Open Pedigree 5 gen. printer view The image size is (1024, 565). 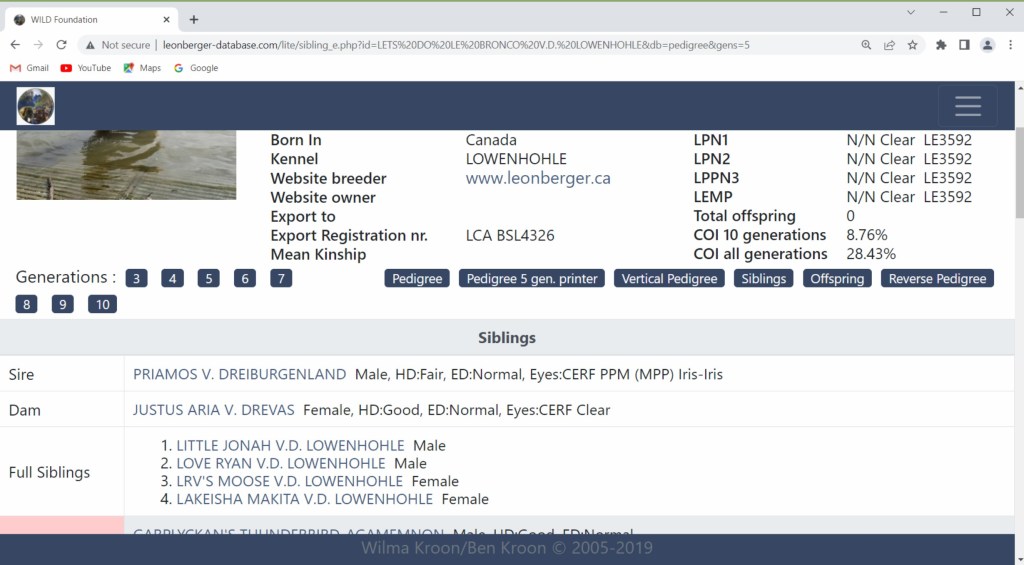click(532, 279)
